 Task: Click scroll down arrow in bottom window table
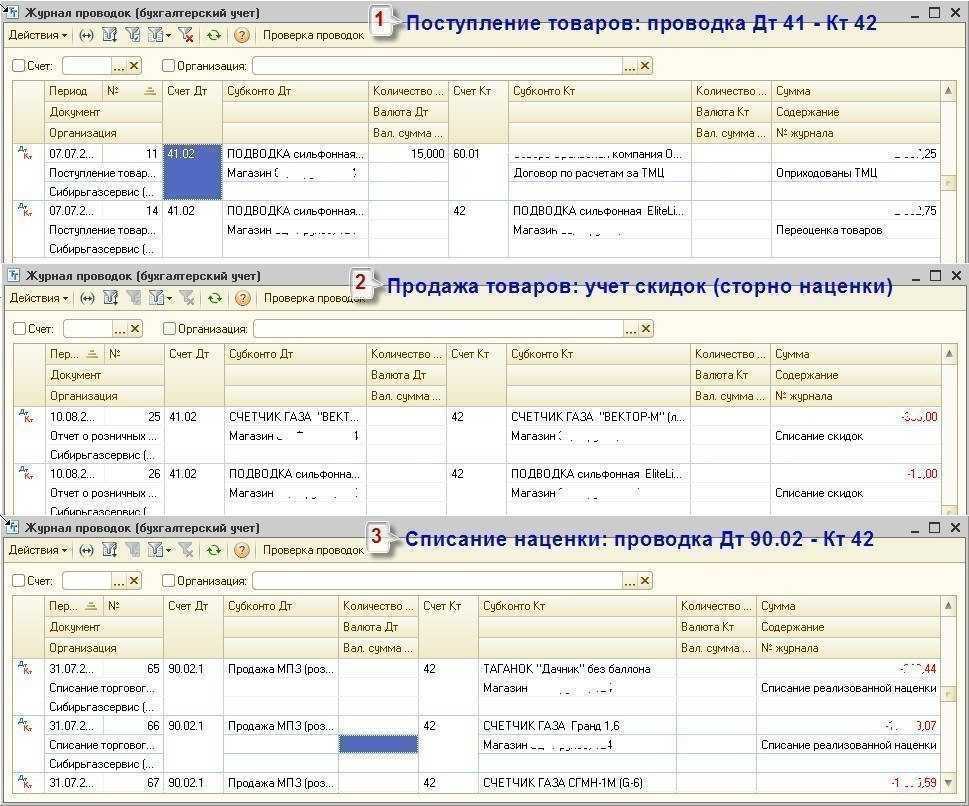[948, 783]
